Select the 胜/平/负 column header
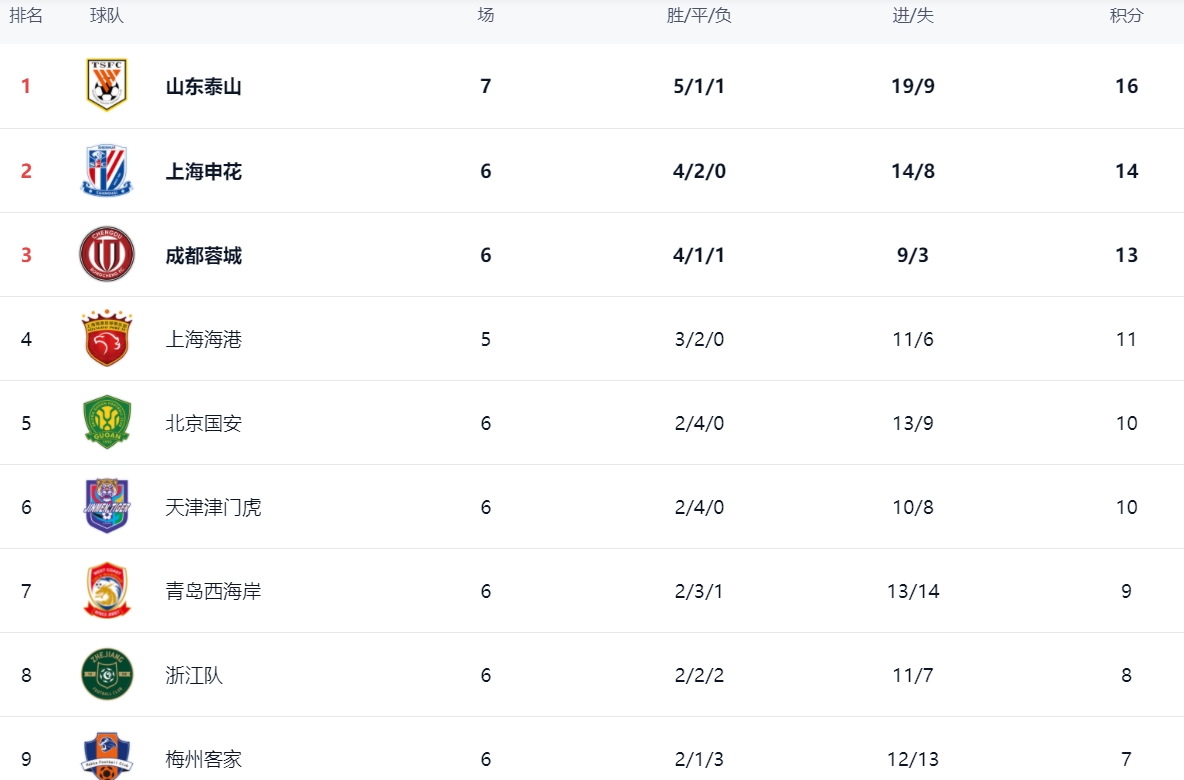Image resolution: width=1184 pixels, height=780 pixels. pos(699,16)
